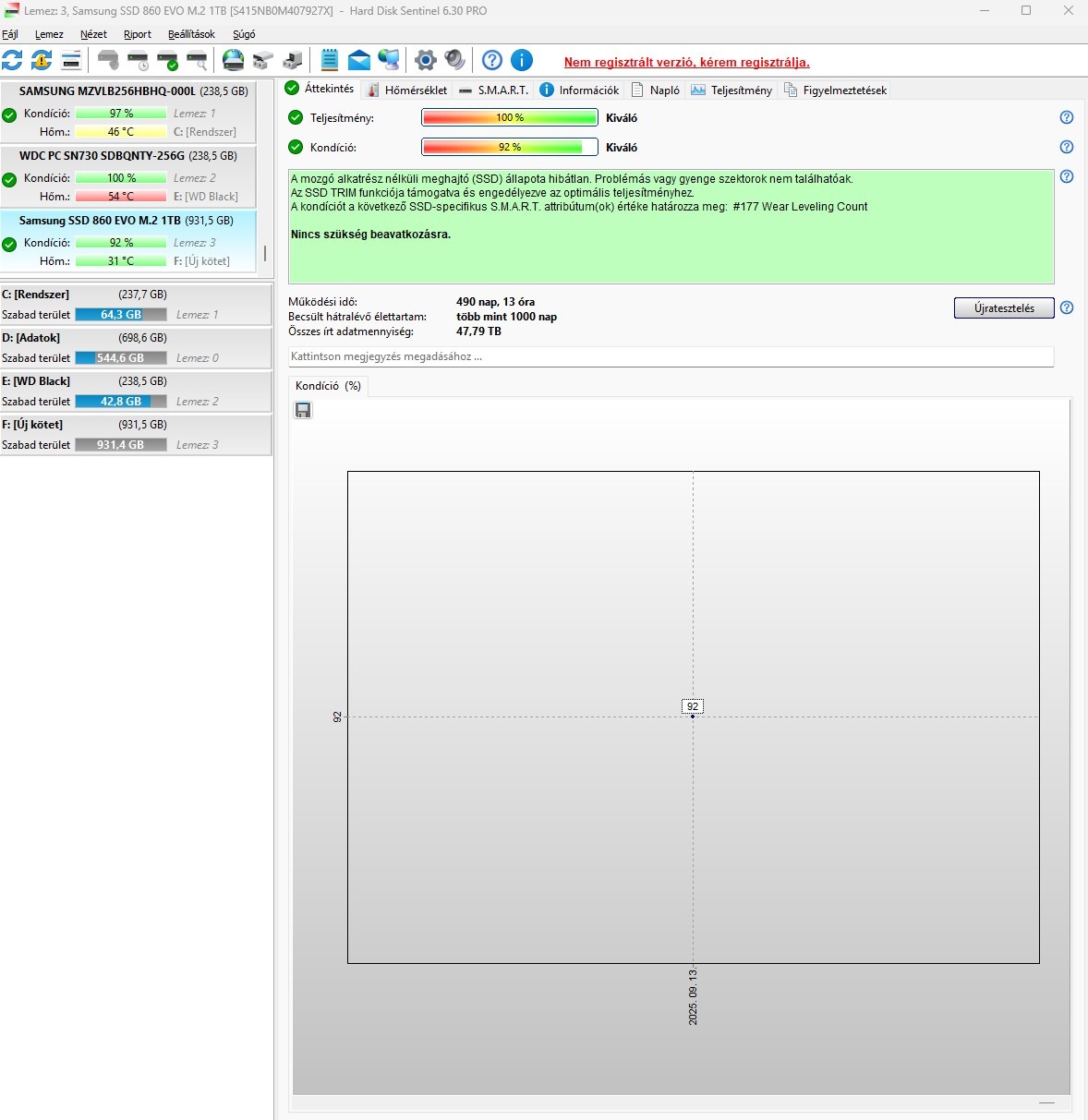Screen dimensions: 1088x1120
Task: Click the #177 Wear Leveling Count text line
Action: 579,207
